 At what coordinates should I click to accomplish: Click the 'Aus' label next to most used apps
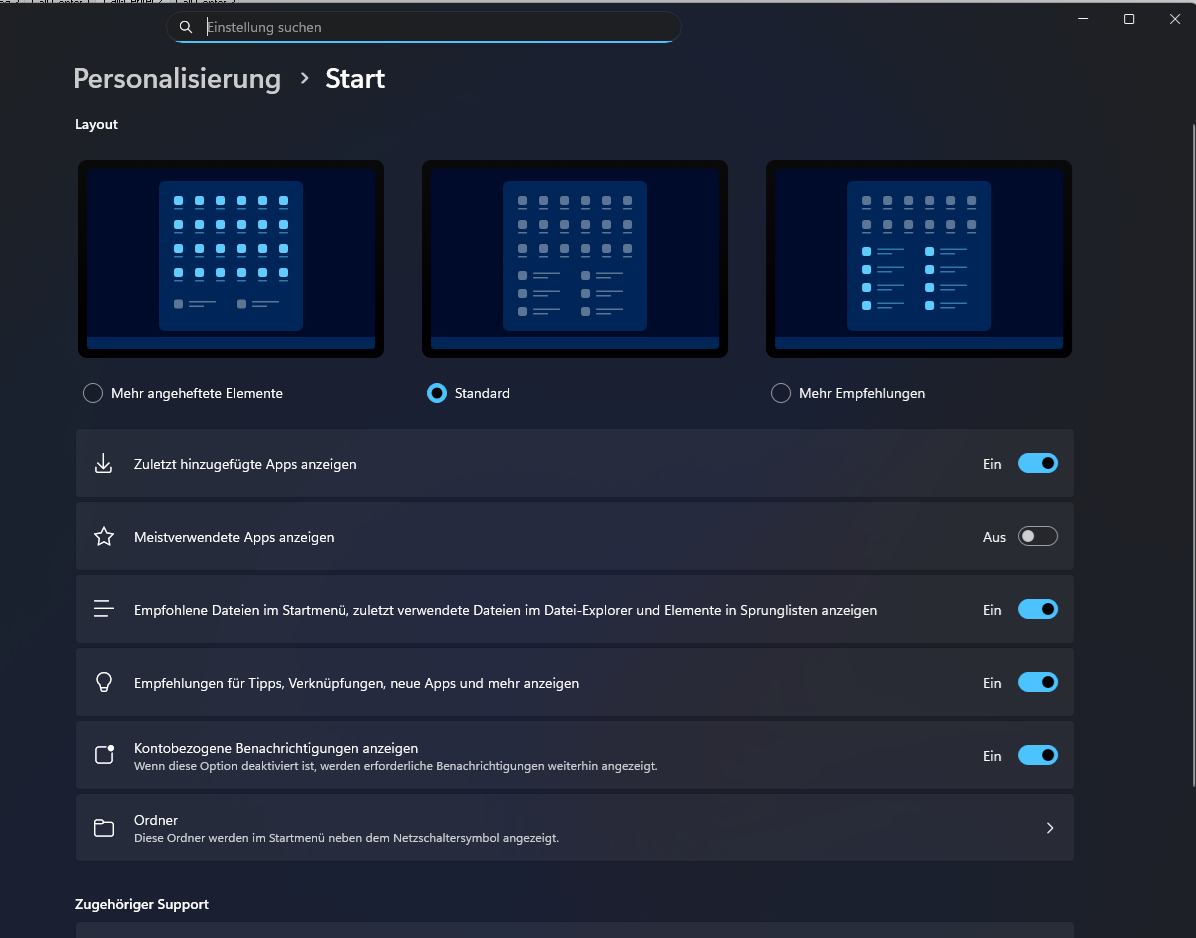tap(995, 538)
